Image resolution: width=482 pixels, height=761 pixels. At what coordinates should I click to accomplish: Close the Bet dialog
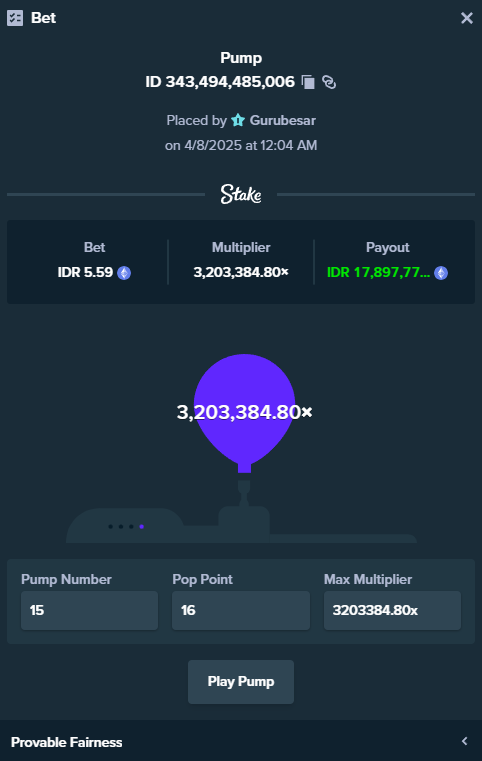click(467, 18)
